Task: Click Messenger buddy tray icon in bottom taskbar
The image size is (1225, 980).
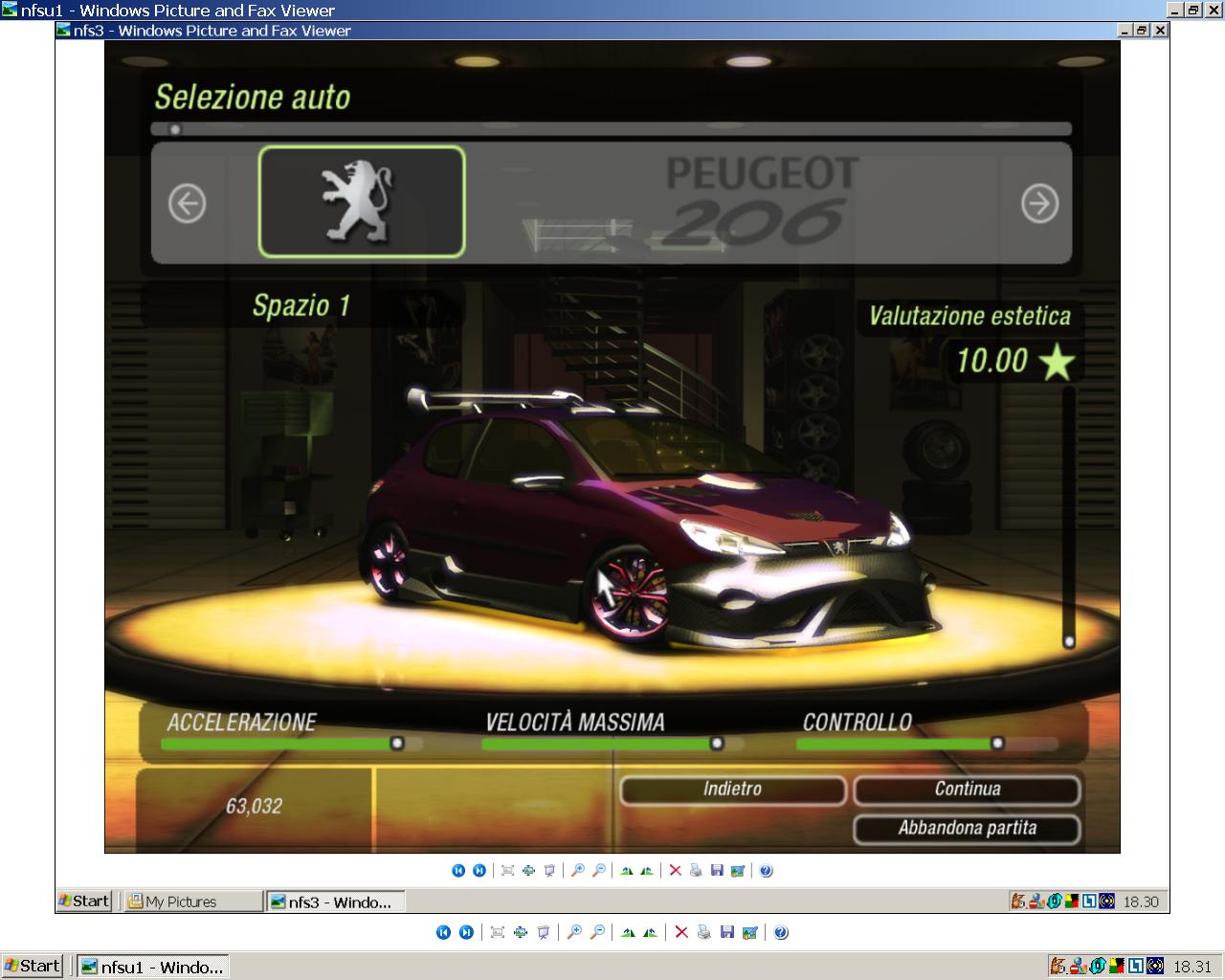Action: (1078, 966)
